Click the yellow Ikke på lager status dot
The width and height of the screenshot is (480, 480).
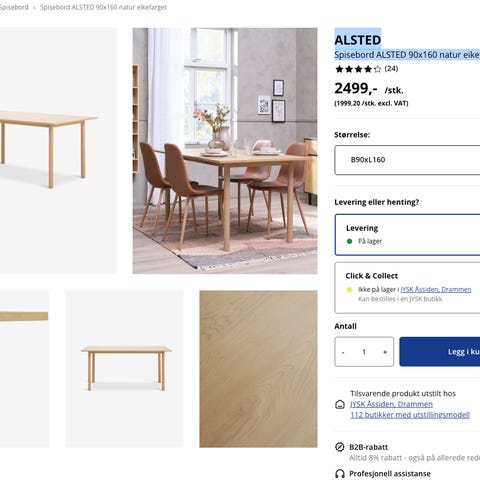coord(349,290)
